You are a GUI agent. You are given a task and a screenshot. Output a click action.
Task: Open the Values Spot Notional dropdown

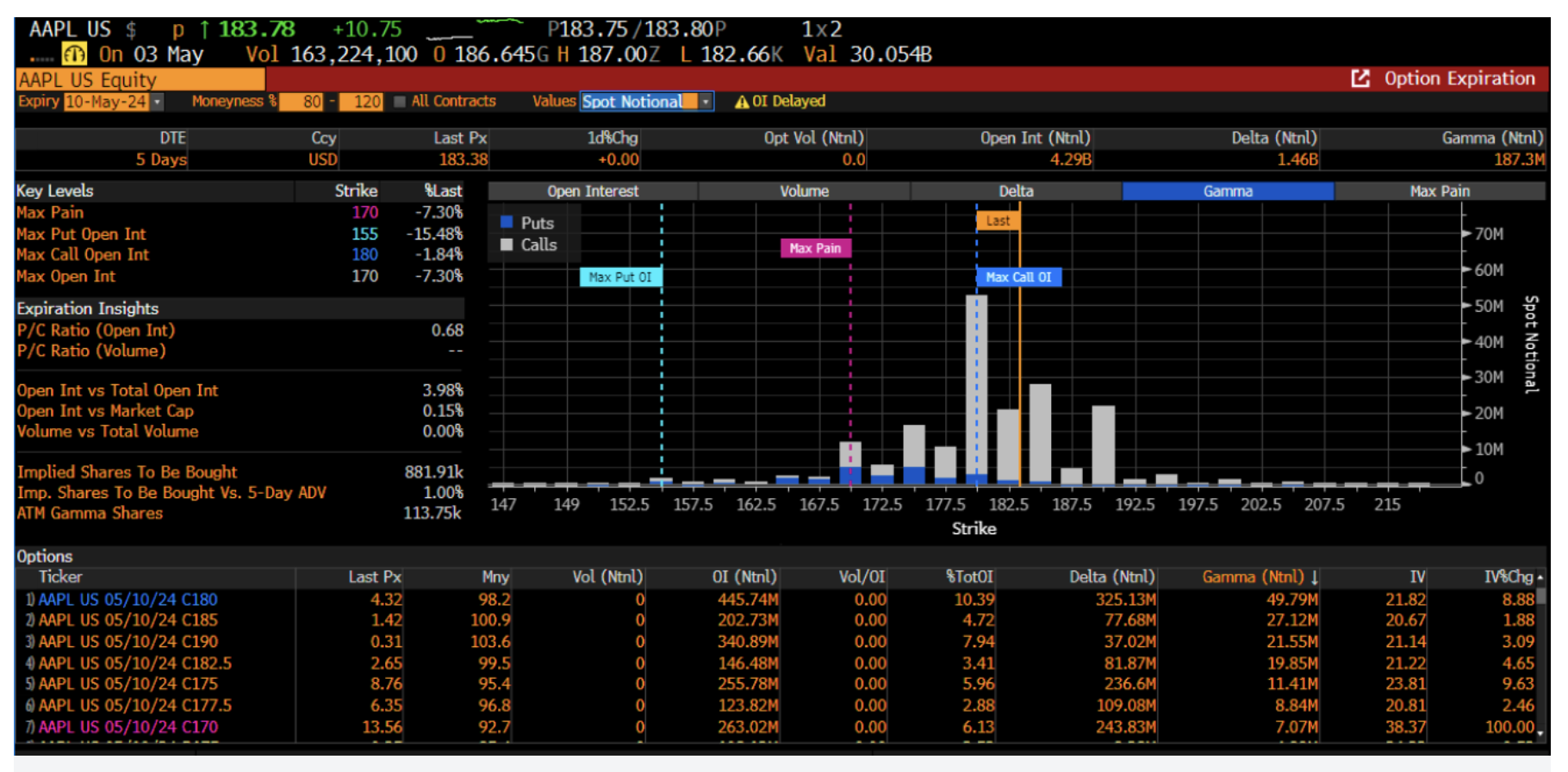(x=706, y=102)
